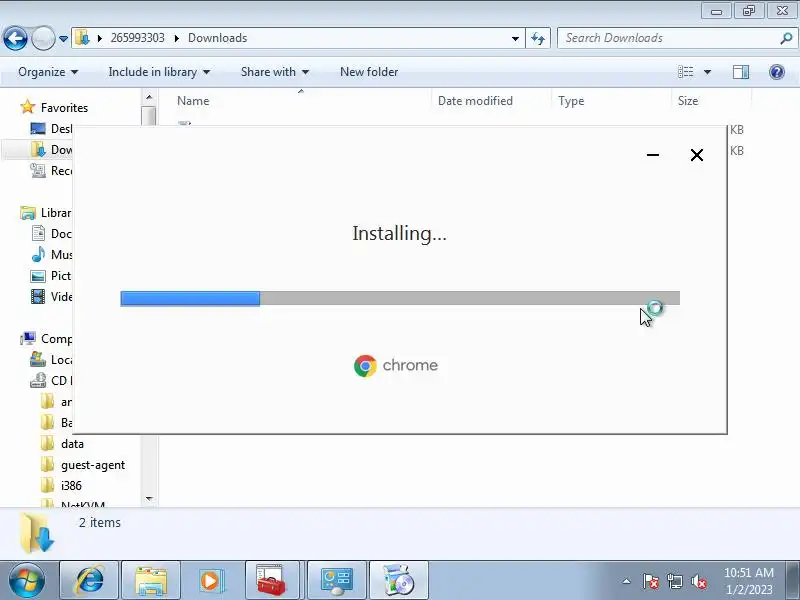Launch Internet Explorer from taskbar
This screenshot has width=800, height=600.
(x=89, y=580)
